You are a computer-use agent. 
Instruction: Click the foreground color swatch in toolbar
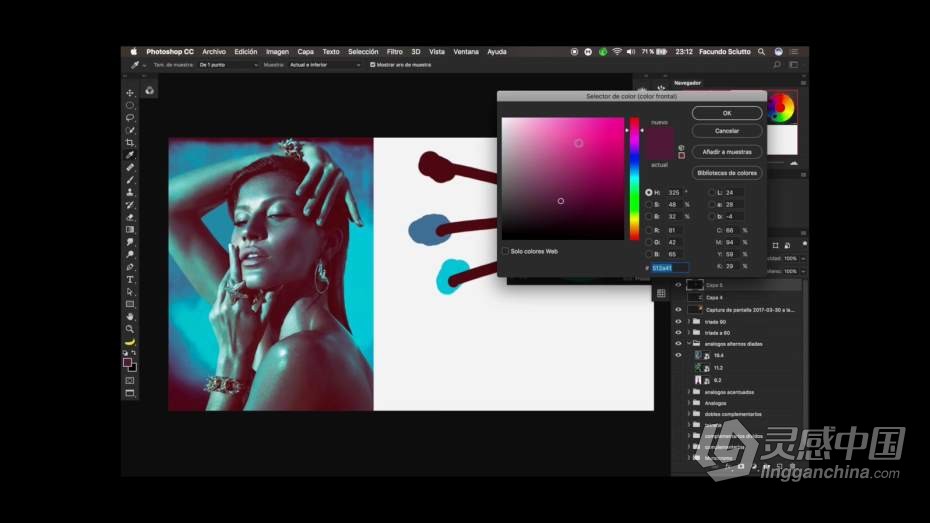(x=127, y=362)
